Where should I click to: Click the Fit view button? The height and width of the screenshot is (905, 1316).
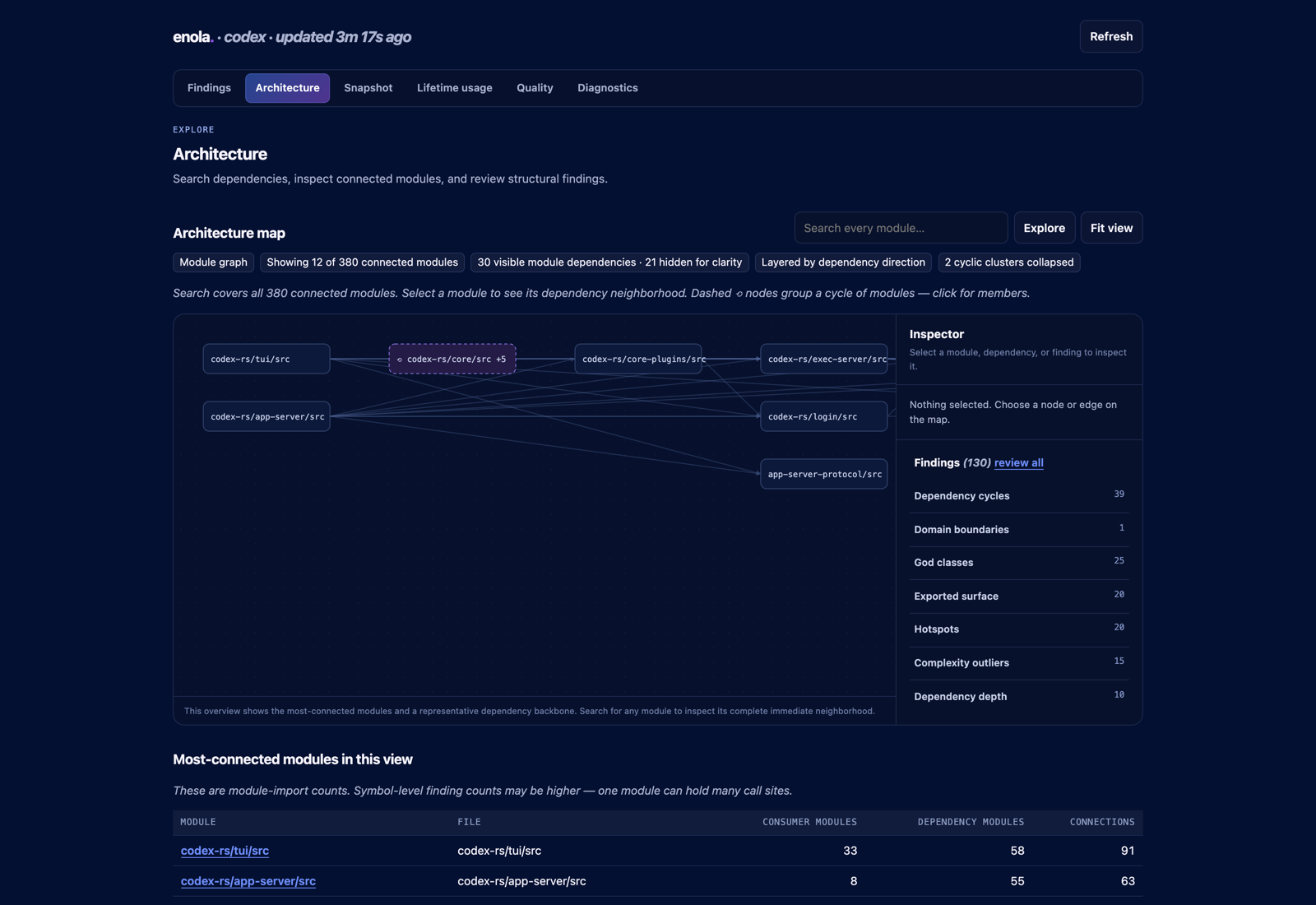click(x=1111, y=228)
